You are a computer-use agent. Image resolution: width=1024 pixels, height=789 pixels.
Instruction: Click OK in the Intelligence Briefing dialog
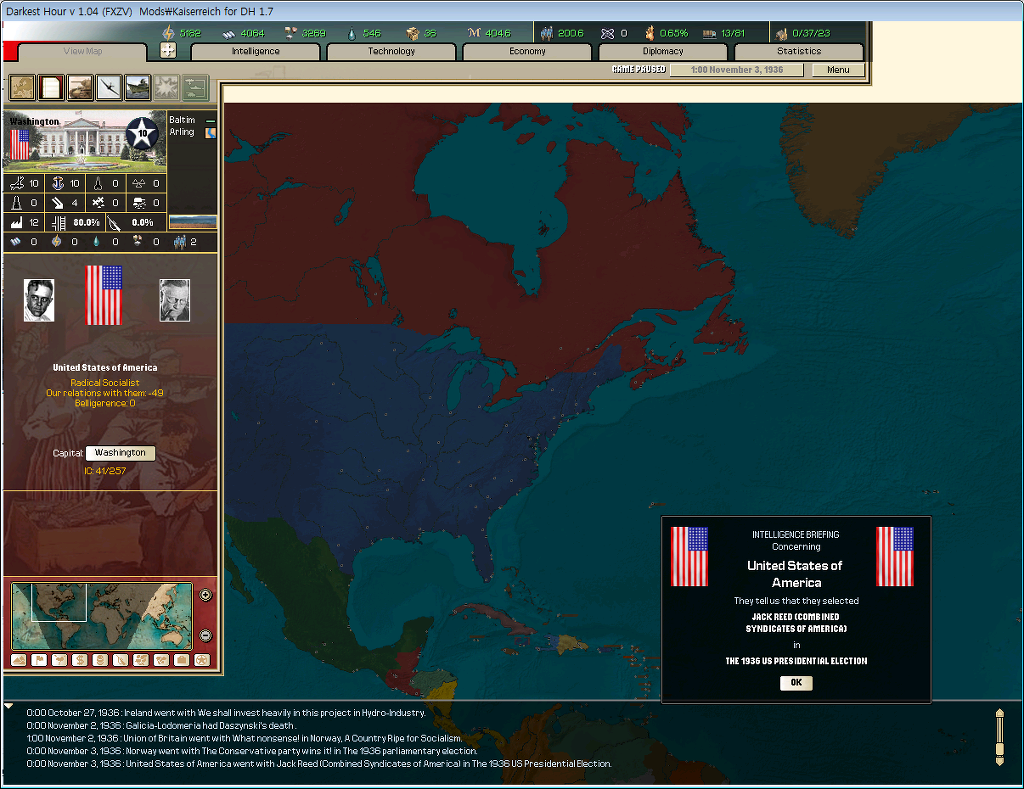(796, 683)
